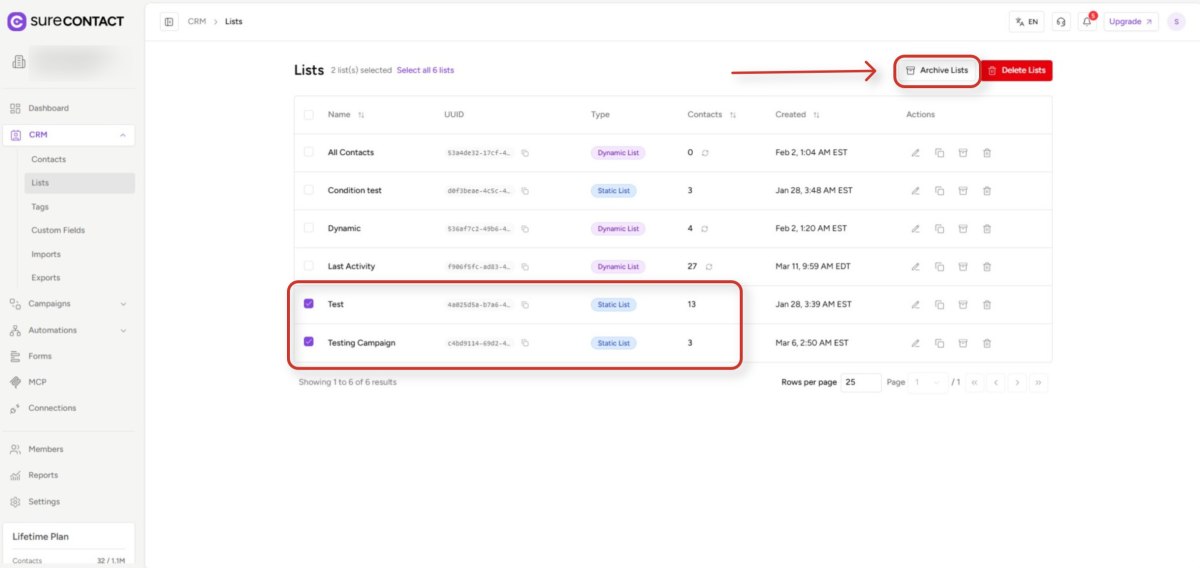
Task: Refresh the contact count for Last Activity
Action: (709, 267)
